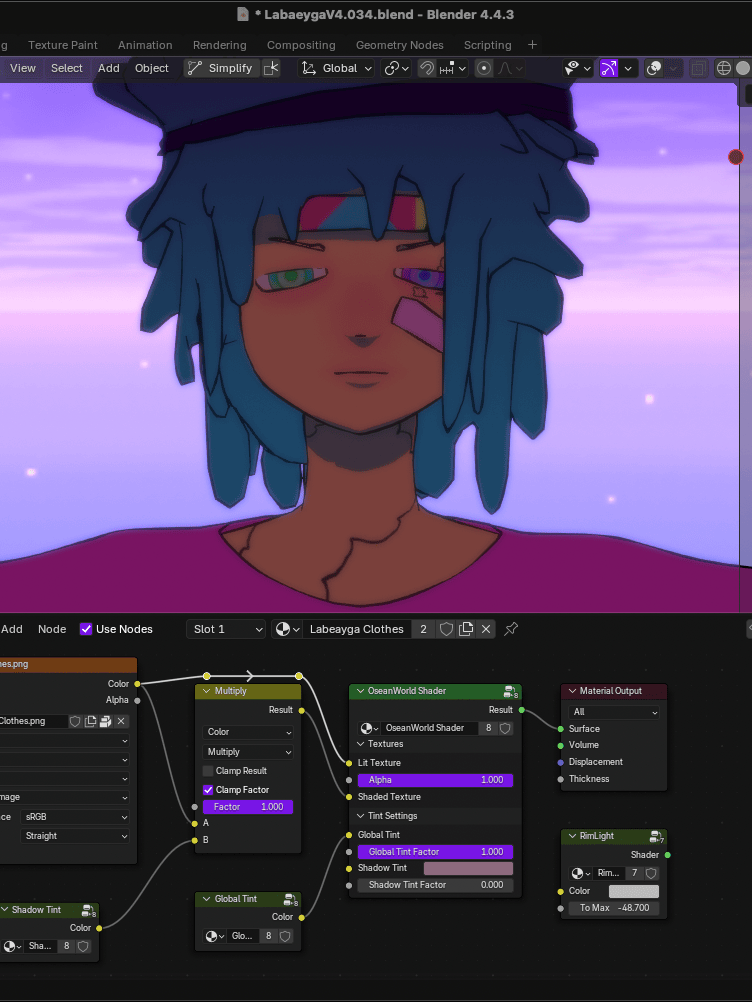Unlink the Labeayga Clothes material

coord(486,629)
